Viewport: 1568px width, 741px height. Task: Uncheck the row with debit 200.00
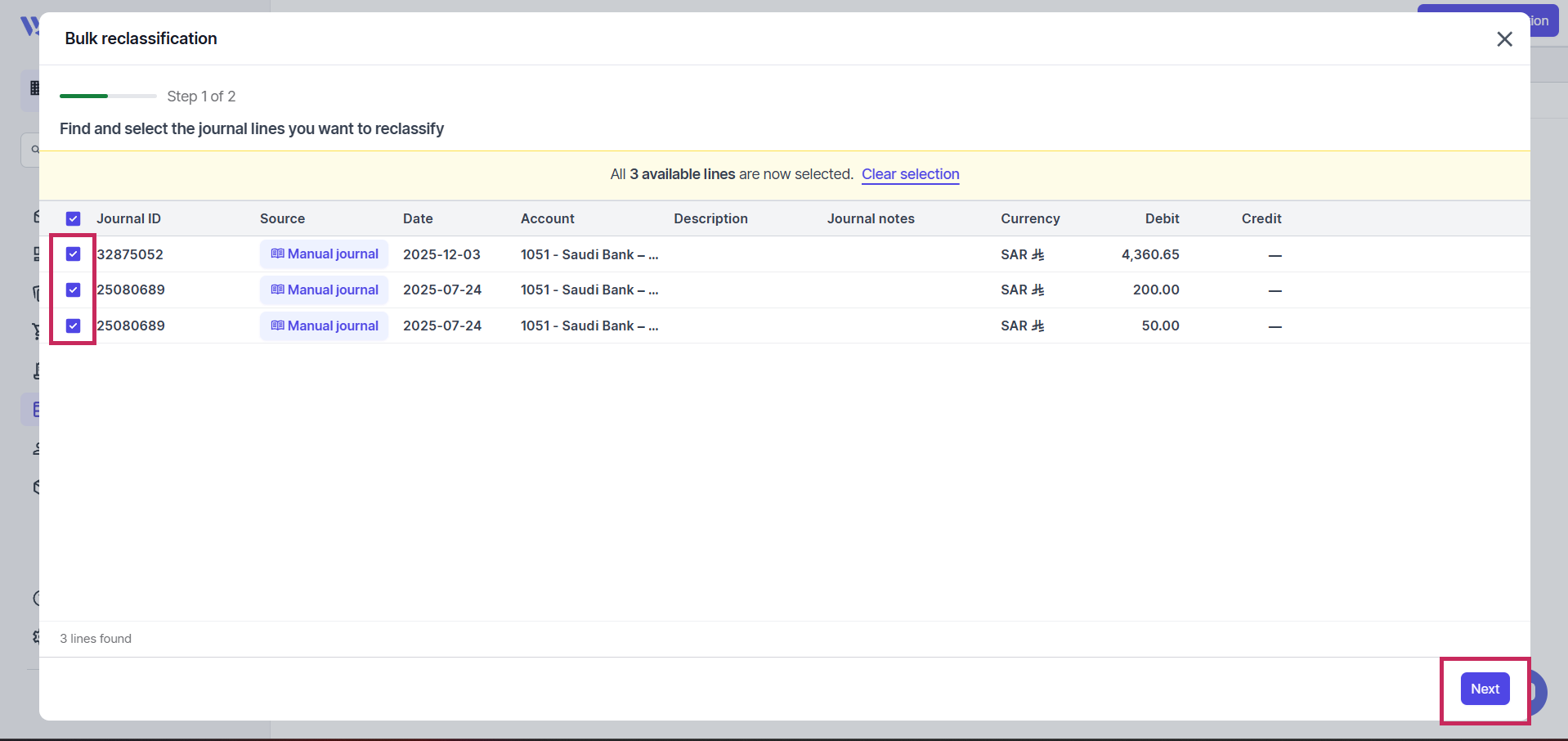[x=74, y=290]
